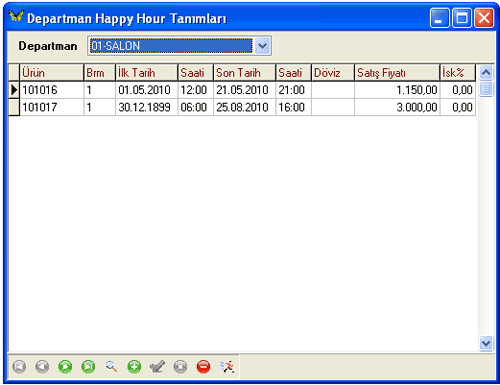The image size is (500, 385).
Task: Click the İsk% value for 101017
Action: [458, 107]
